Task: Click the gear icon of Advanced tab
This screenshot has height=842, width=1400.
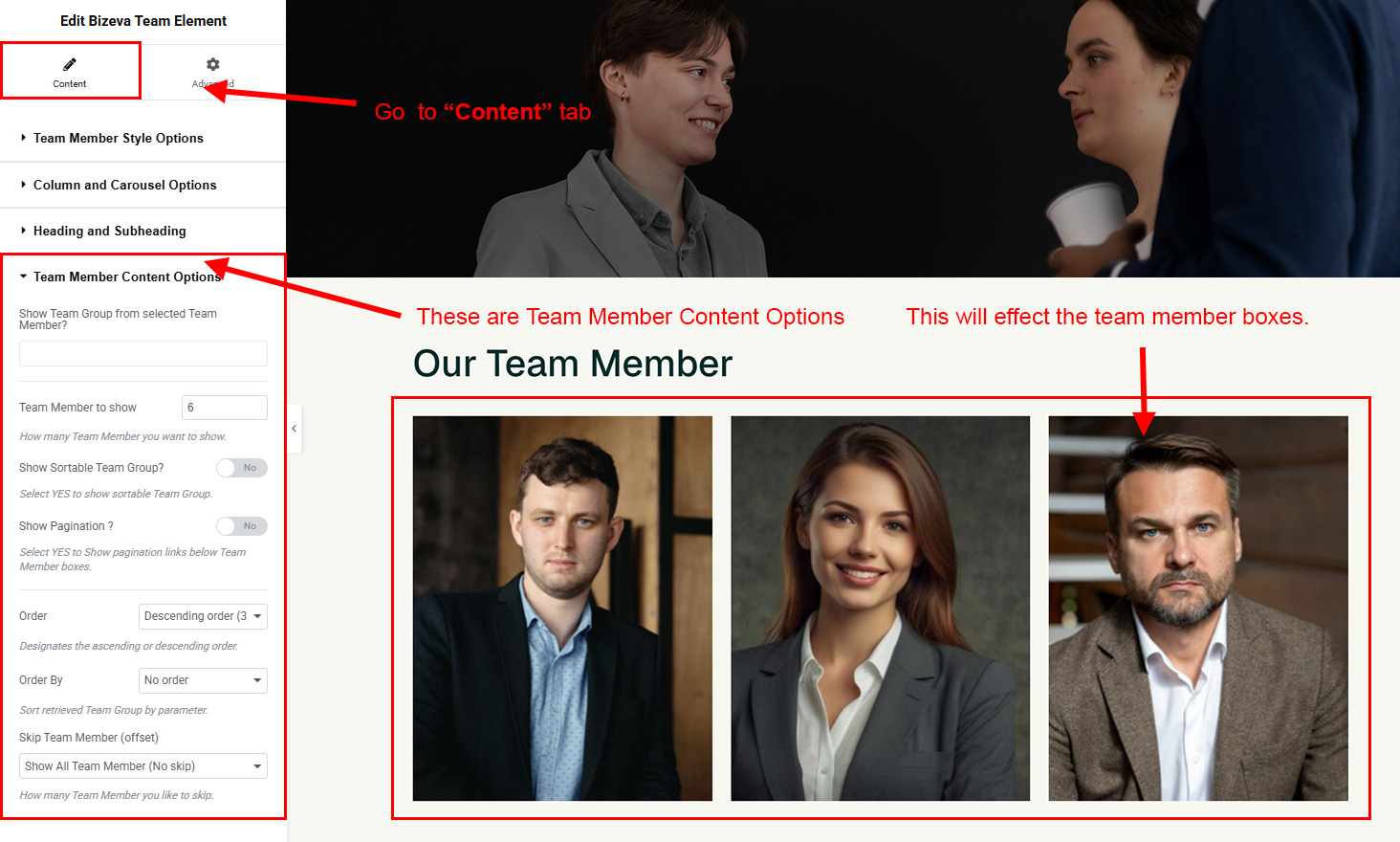Action: pyautogui.click(x=213, y=64)
